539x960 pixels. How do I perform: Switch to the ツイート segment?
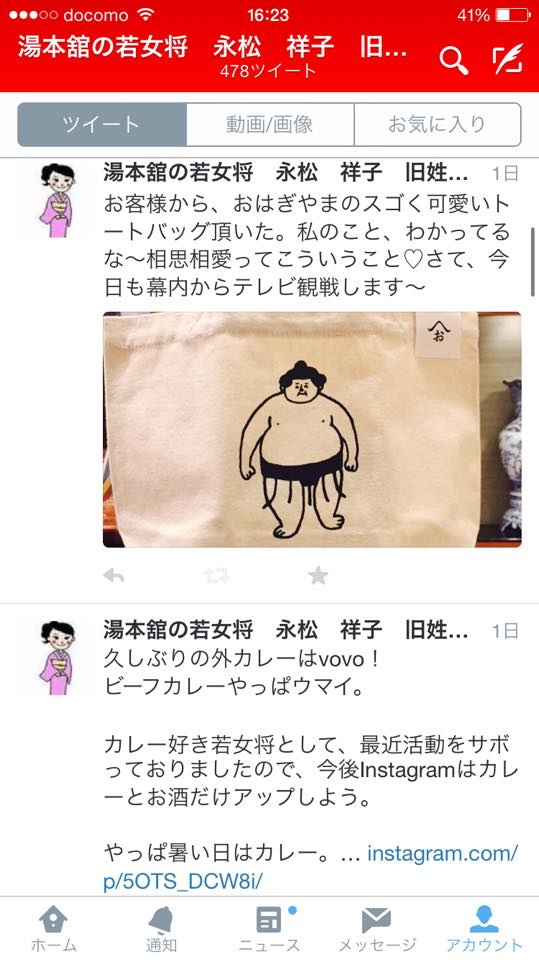pos(102,124)
